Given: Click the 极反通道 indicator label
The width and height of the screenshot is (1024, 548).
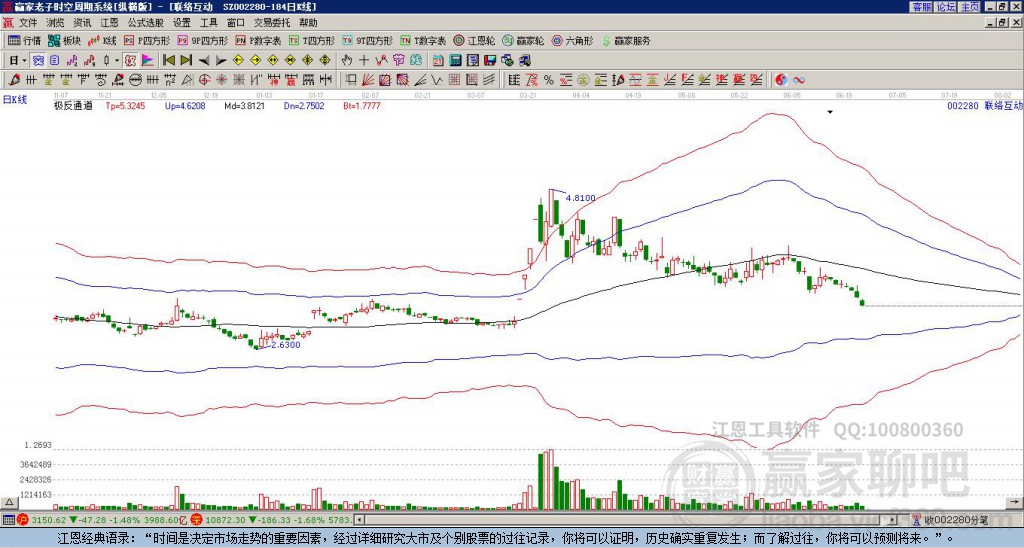Looking at the screenshot, I should [73, 105].
